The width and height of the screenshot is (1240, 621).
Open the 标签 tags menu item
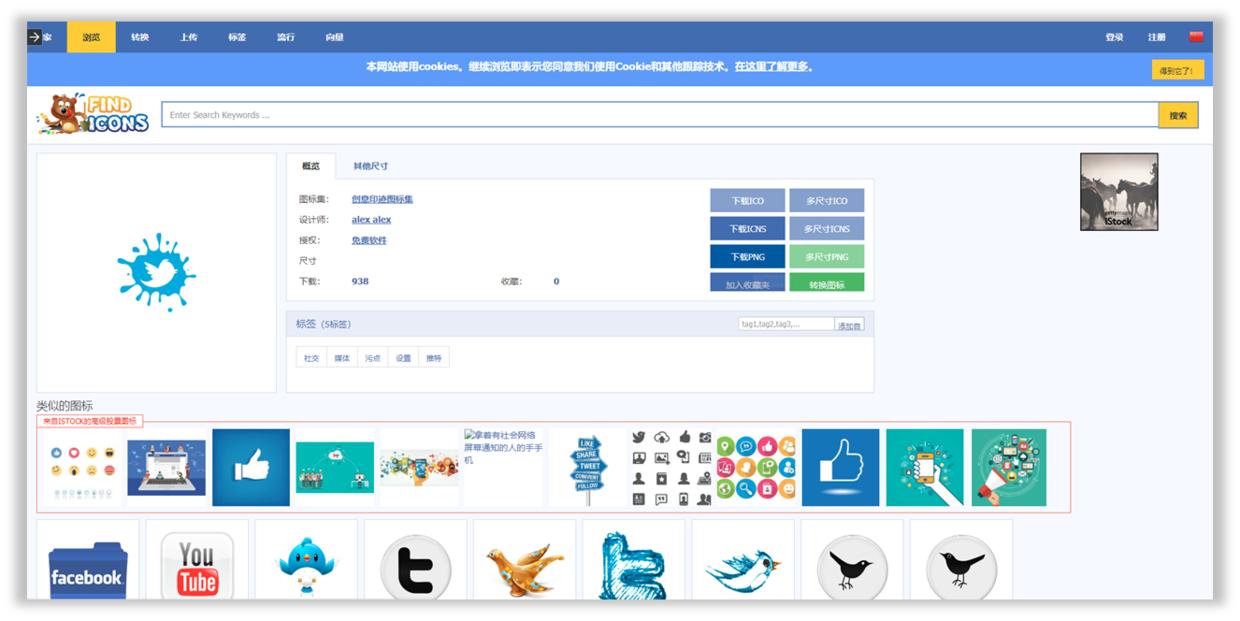click(x=237, y=37)
